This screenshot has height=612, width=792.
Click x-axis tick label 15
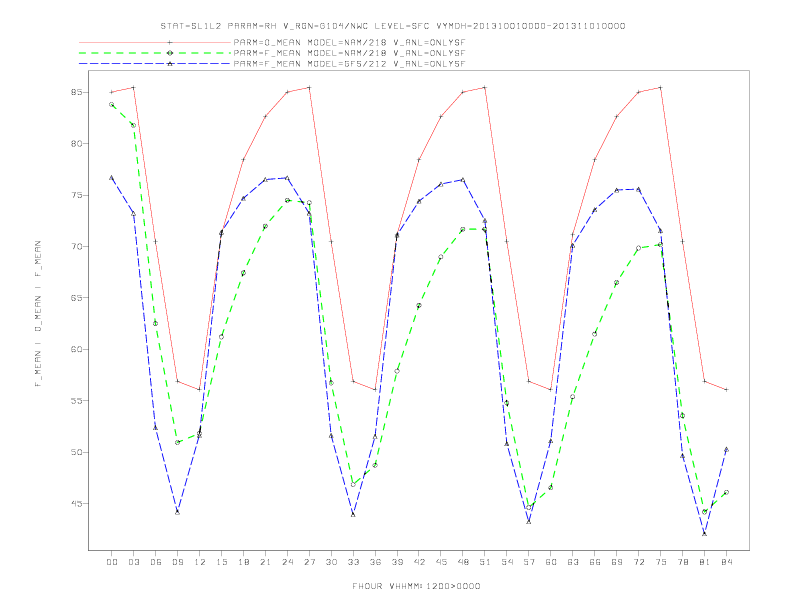(x=221, y=562)
